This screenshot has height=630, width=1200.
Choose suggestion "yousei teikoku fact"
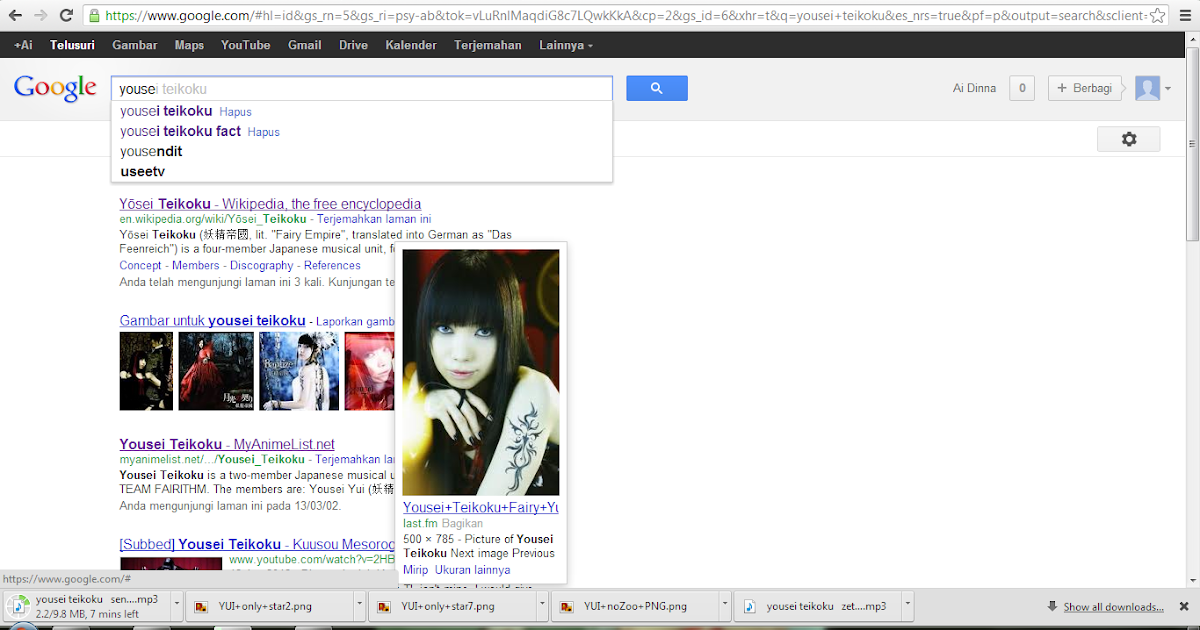click(x=180, y=131)
